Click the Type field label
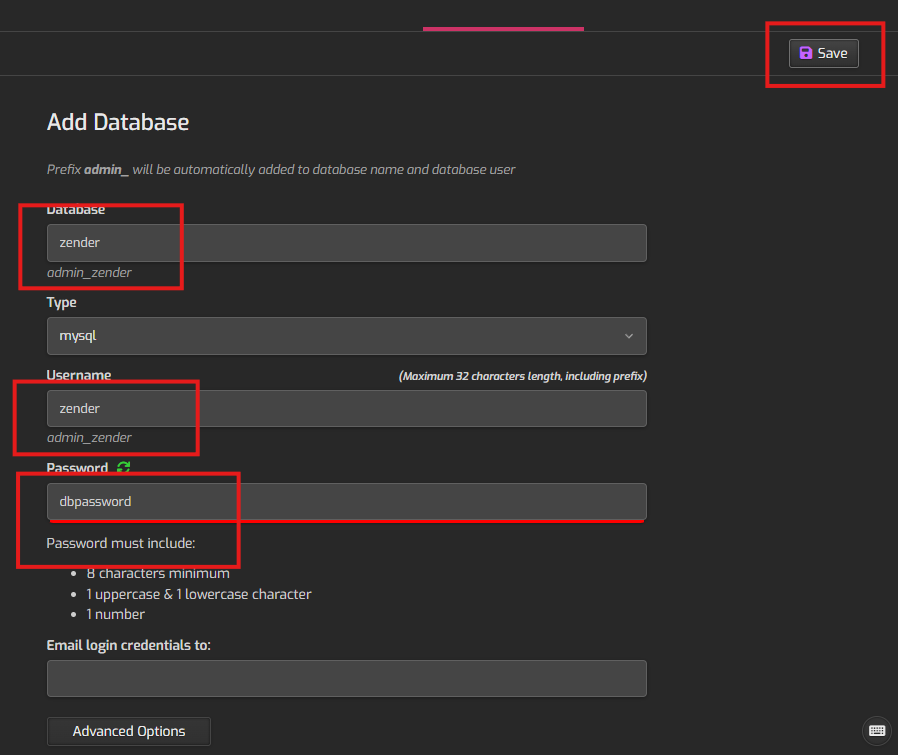The height and width of the screenshot is (755, 898). (62, 302)
